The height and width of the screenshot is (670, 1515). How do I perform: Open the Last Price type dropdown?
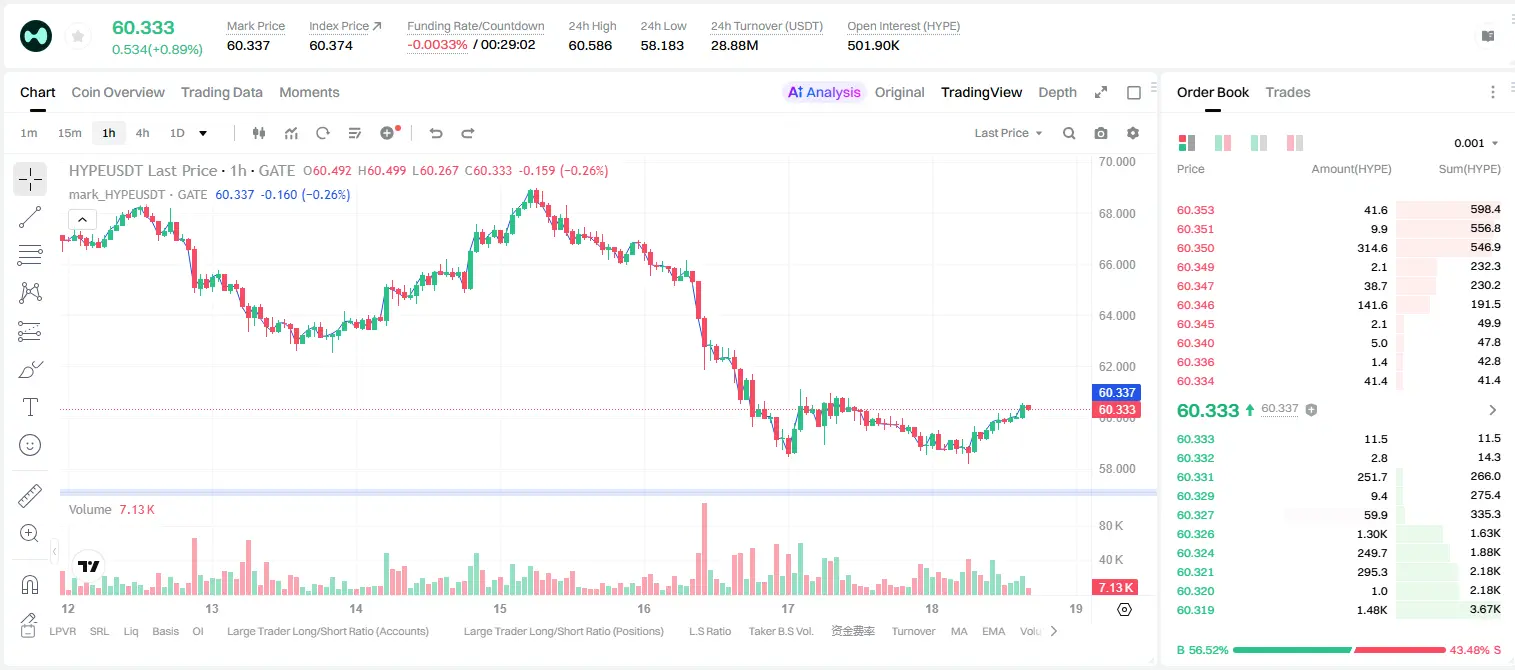pyautogui.click(x=1008, y=133)
